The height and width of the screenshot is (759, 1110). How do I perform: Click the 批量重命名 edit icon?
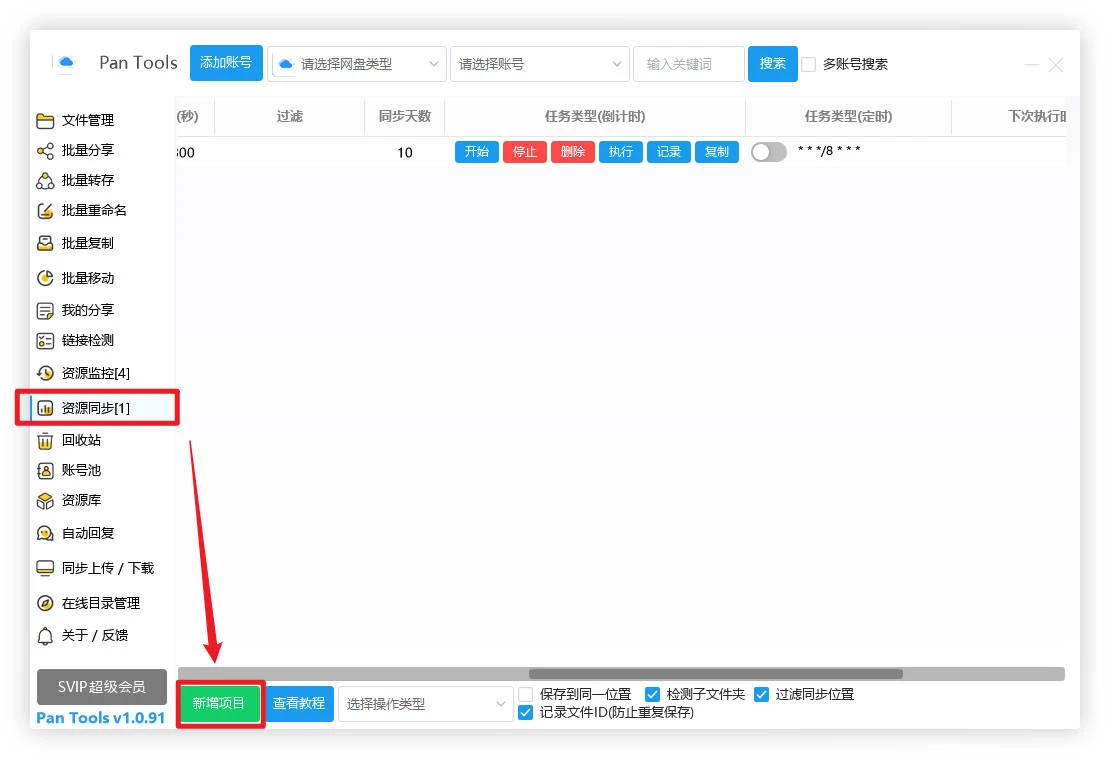click(45, 211)
